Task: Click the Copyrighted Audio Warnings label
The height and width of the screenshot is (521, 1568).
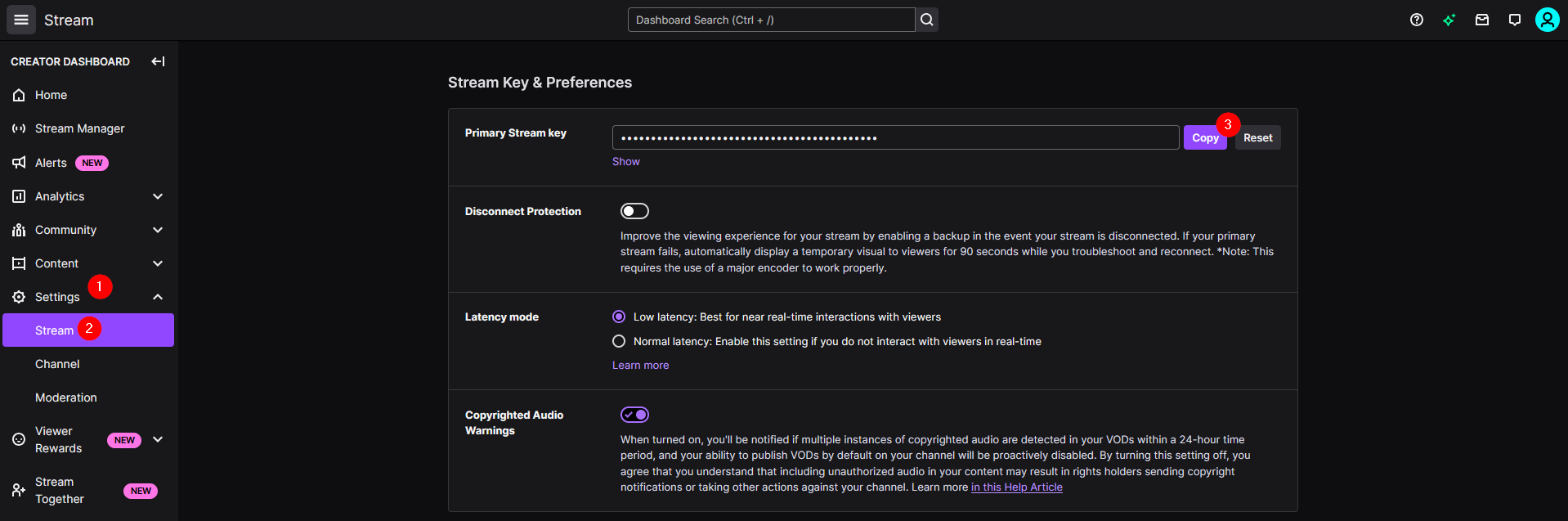Action: (x=514, y=423)
